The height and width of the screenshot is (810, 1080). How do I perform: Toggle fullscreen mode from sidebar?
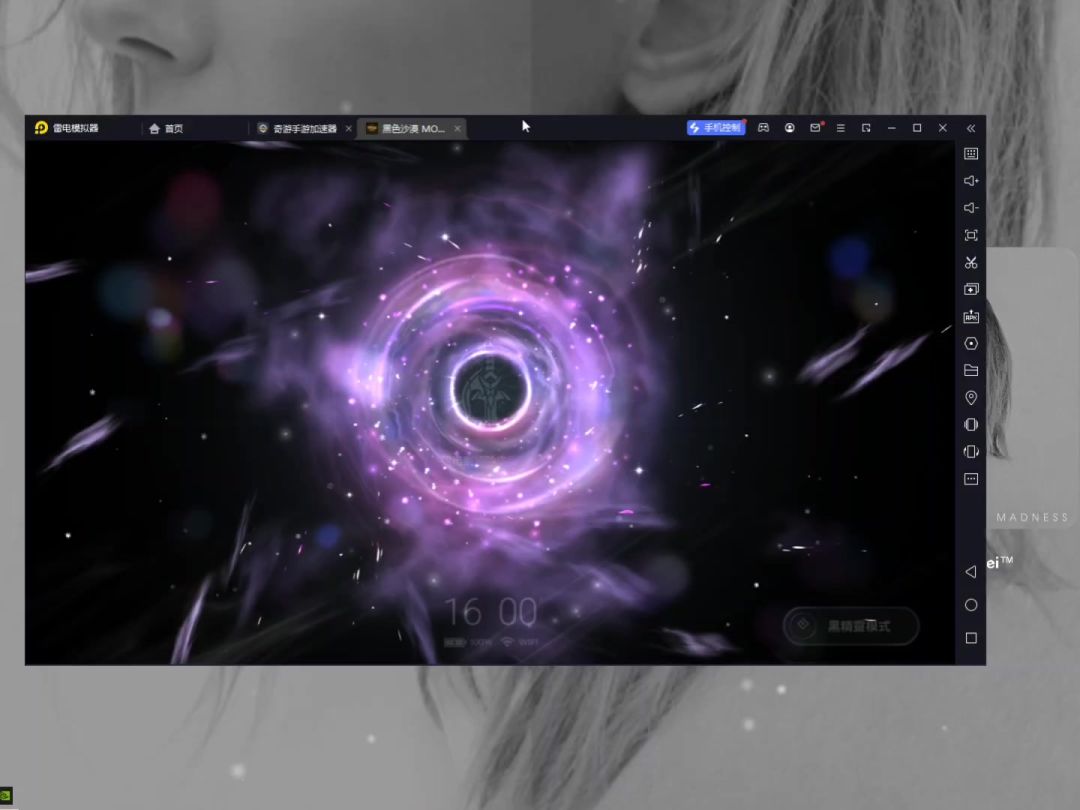point(970,235)
